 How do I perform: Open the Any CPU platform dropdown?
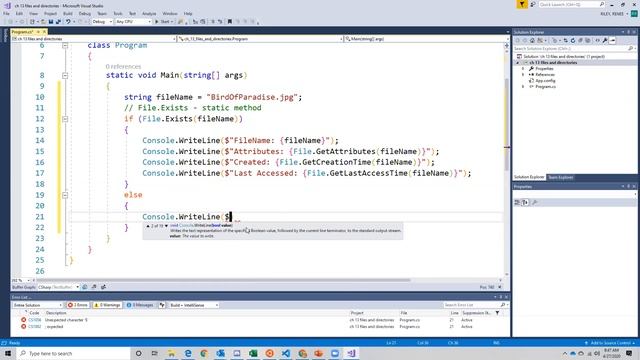tap(133, 22)
